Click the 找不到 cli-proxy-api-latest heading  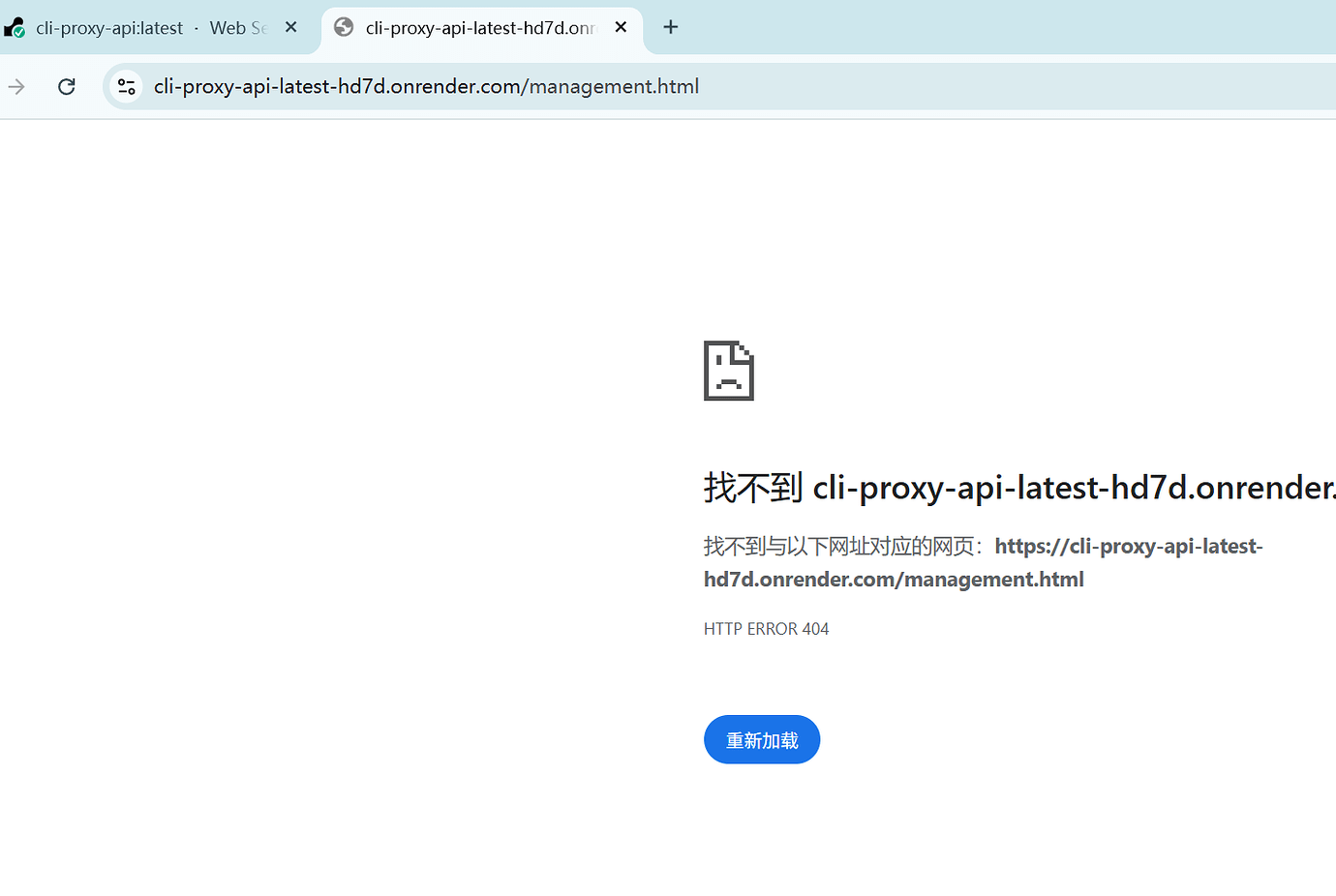pyautogui.click(x=1019, y=488)
